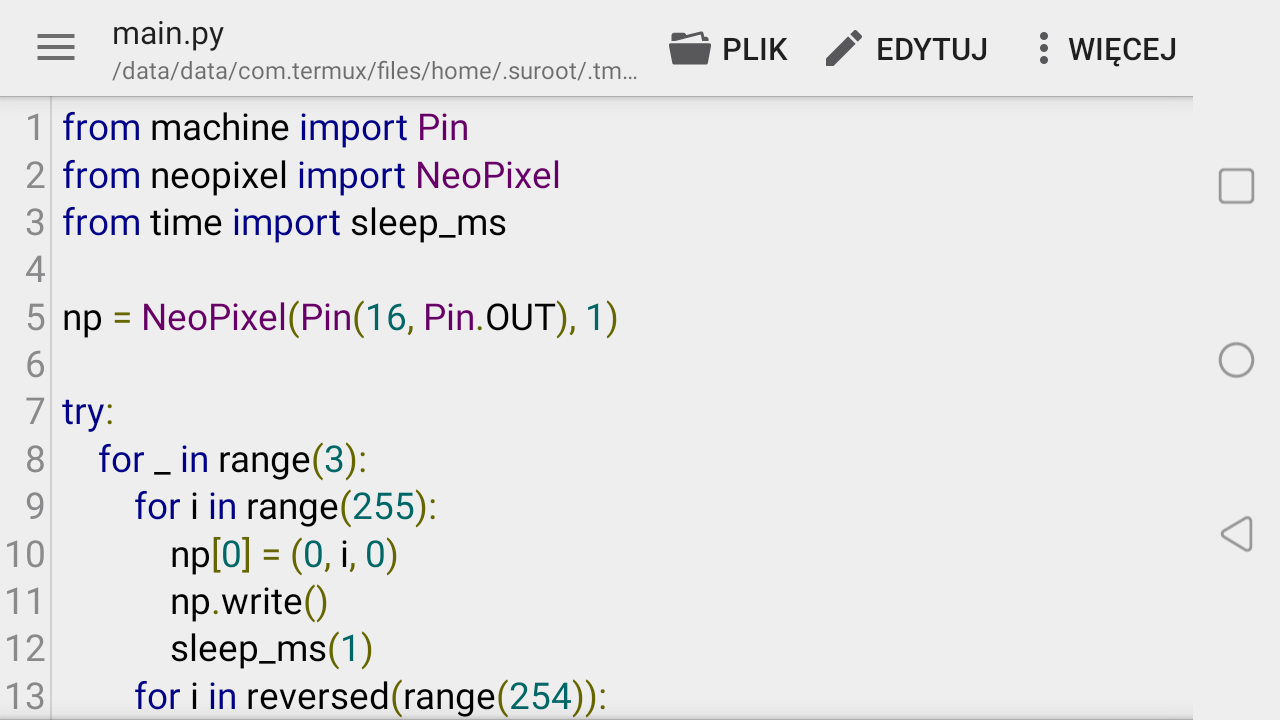The height and width of the screenshot is (720, 1280).
Task: Open the three-dot WIĘCEJ overflow icon
Action: (1043, 48)
